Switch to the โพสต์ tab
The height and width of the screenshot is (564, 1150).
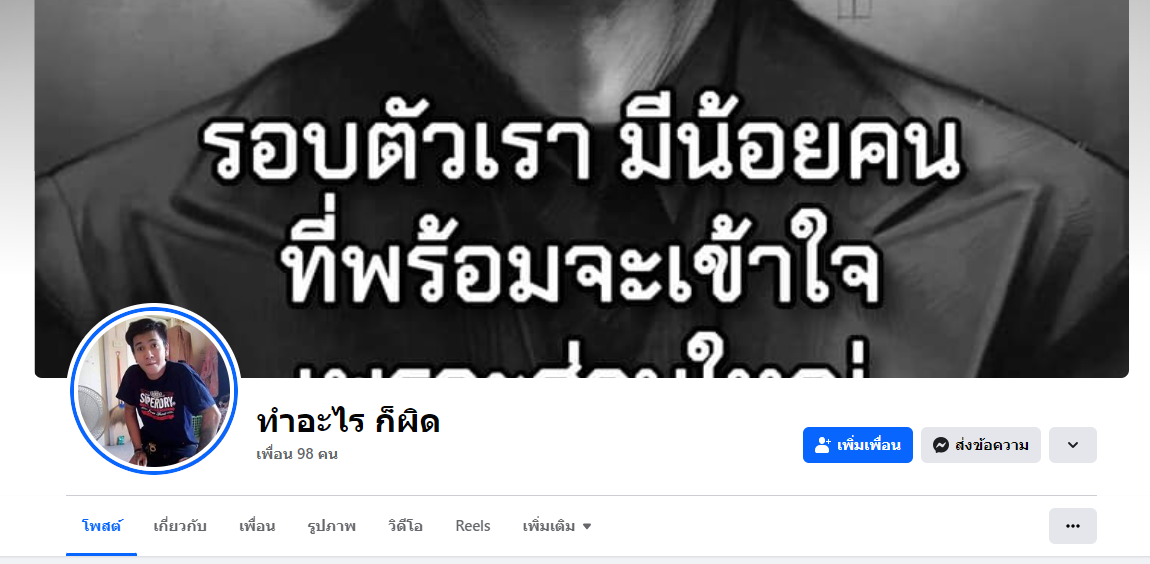click(102, 526)
